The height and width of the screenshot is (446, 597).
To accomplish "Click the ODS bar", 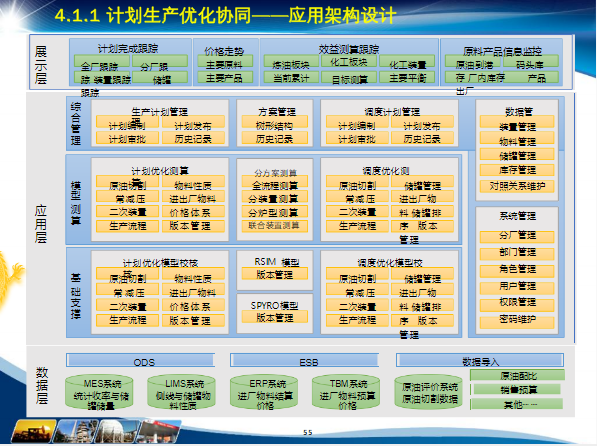I will pyautogui.click(x=141, y=360).
